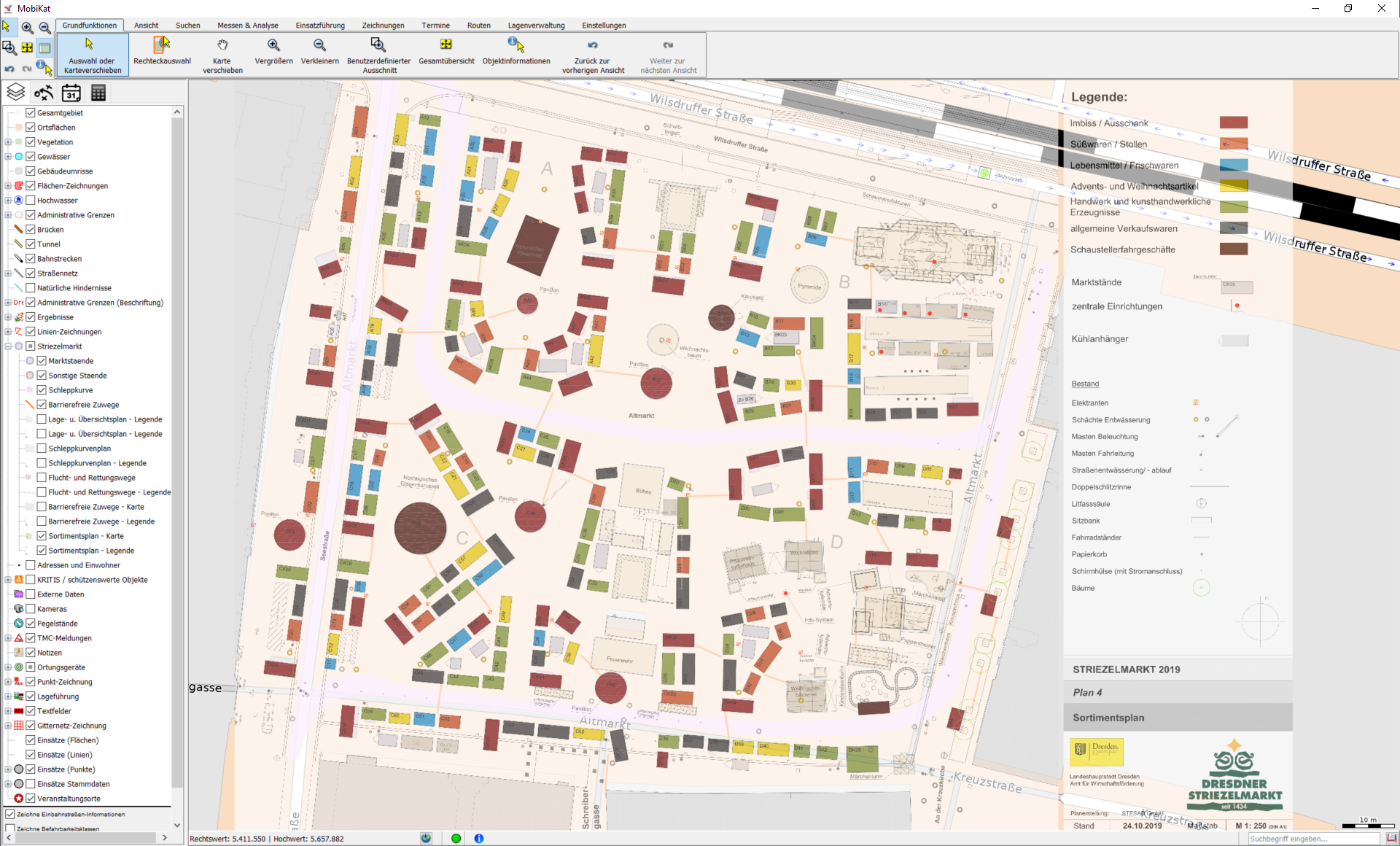Switch to the tactics strategy panel icon
The image size is (1400, 846).
(43, 93)
